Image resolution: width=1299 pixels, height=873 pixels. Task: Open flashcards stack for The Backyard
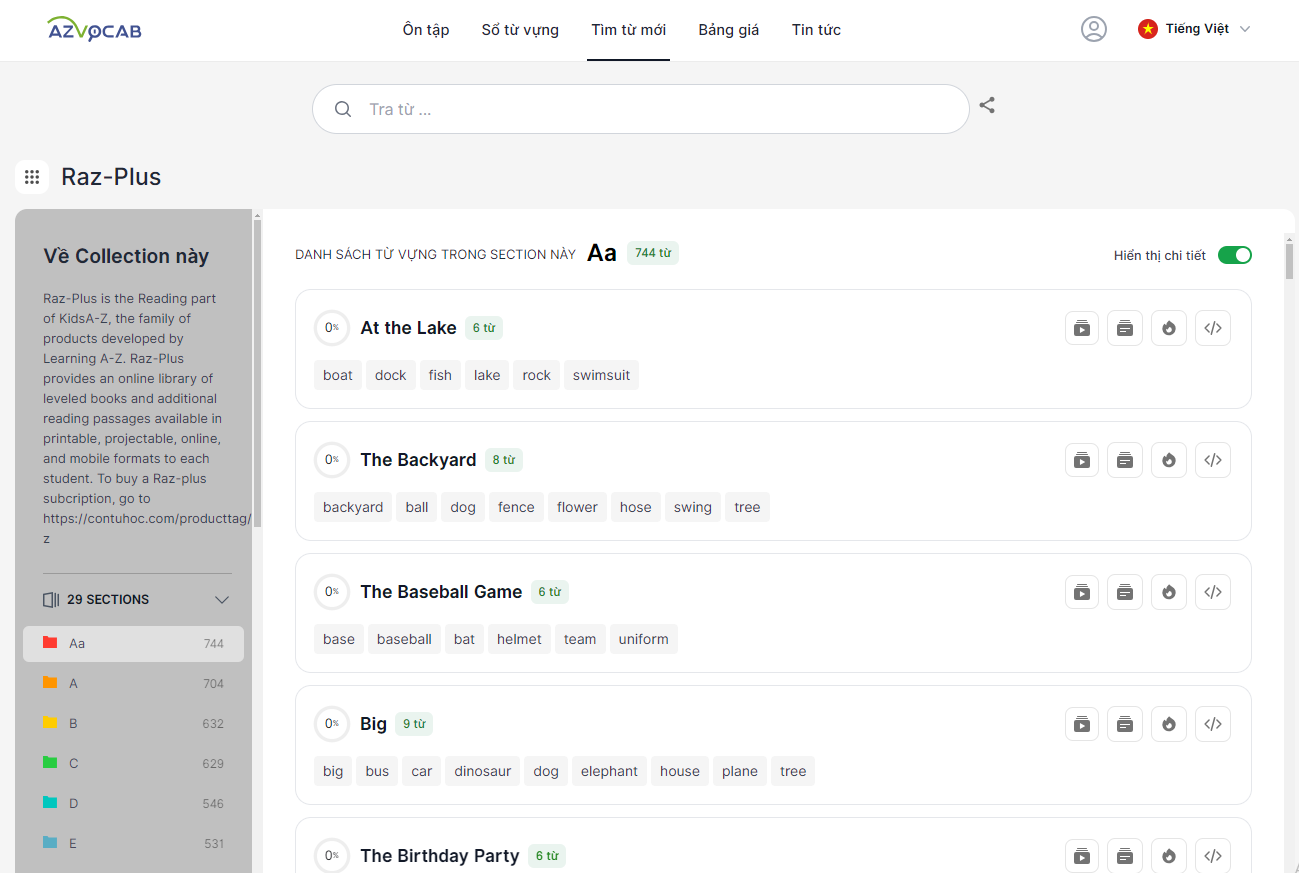click(x=1125, y=460)
